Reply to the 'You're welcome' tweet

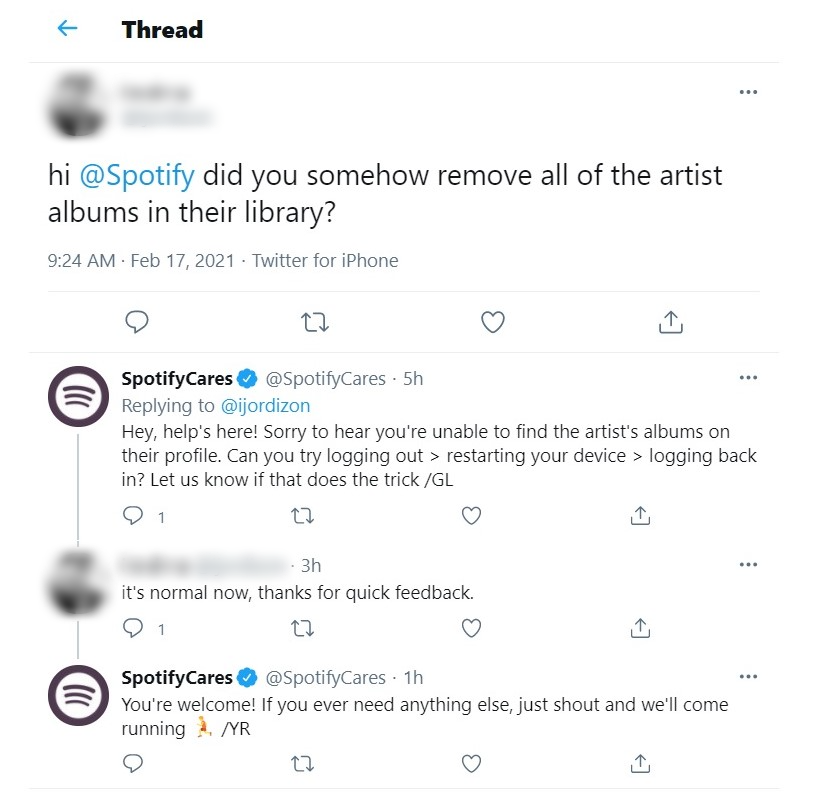click(133, 764)
